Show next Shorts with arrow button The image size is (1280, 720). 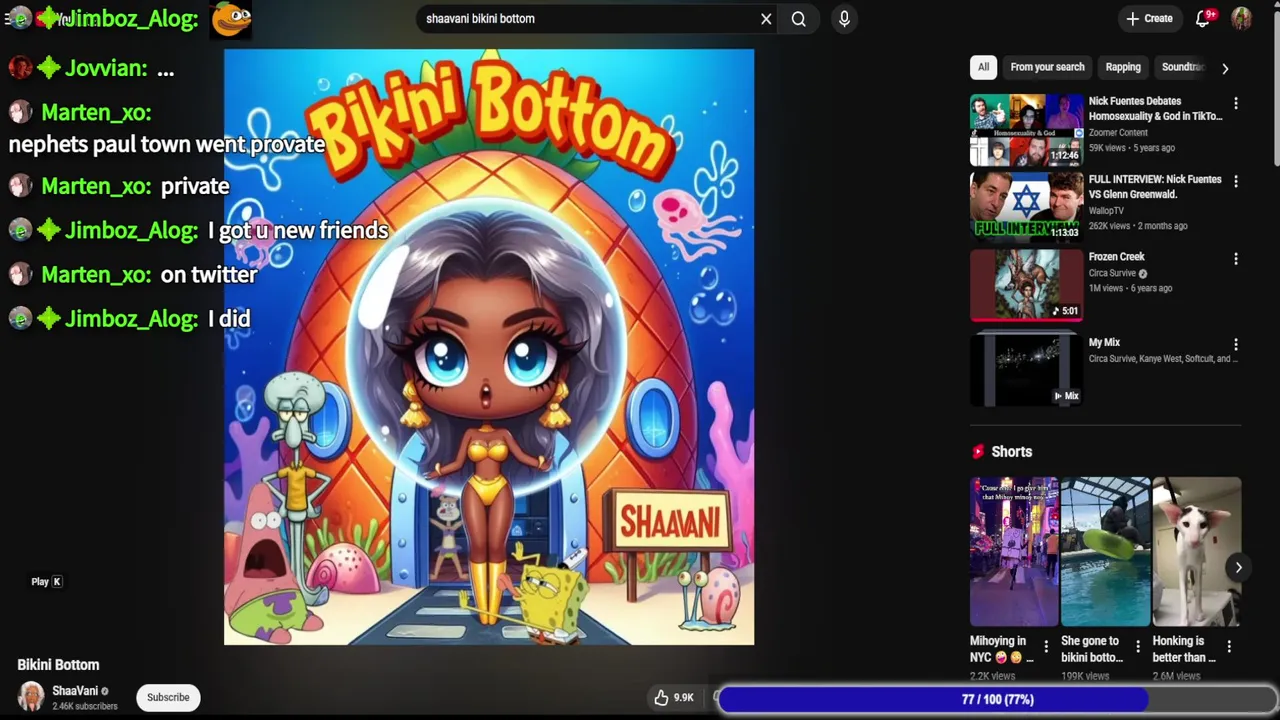[x=1238, y=568]
